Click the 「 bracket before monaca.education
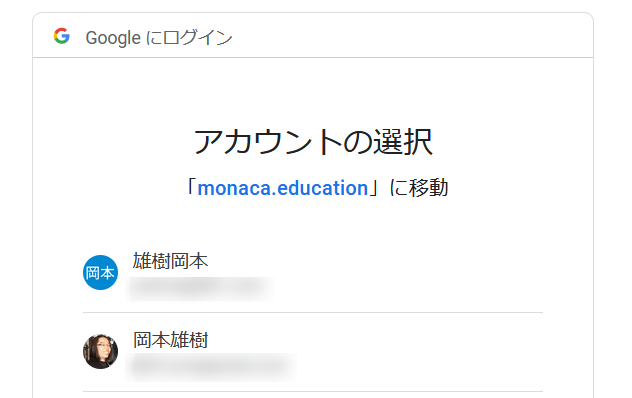This screenshot has height=398, width=632. point(191,188)
